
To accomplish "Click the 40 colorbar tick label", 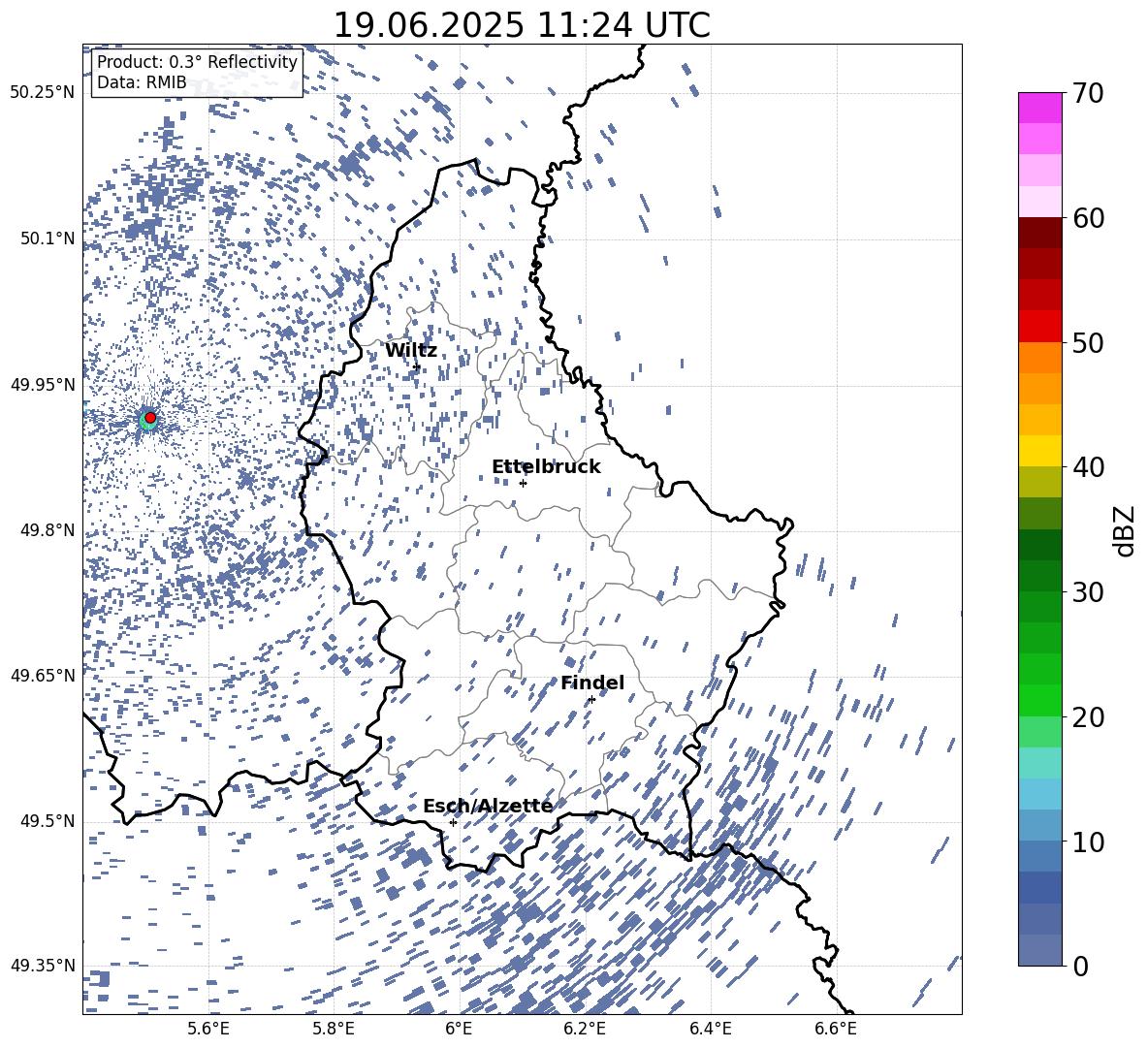I will click(1088, 467).
